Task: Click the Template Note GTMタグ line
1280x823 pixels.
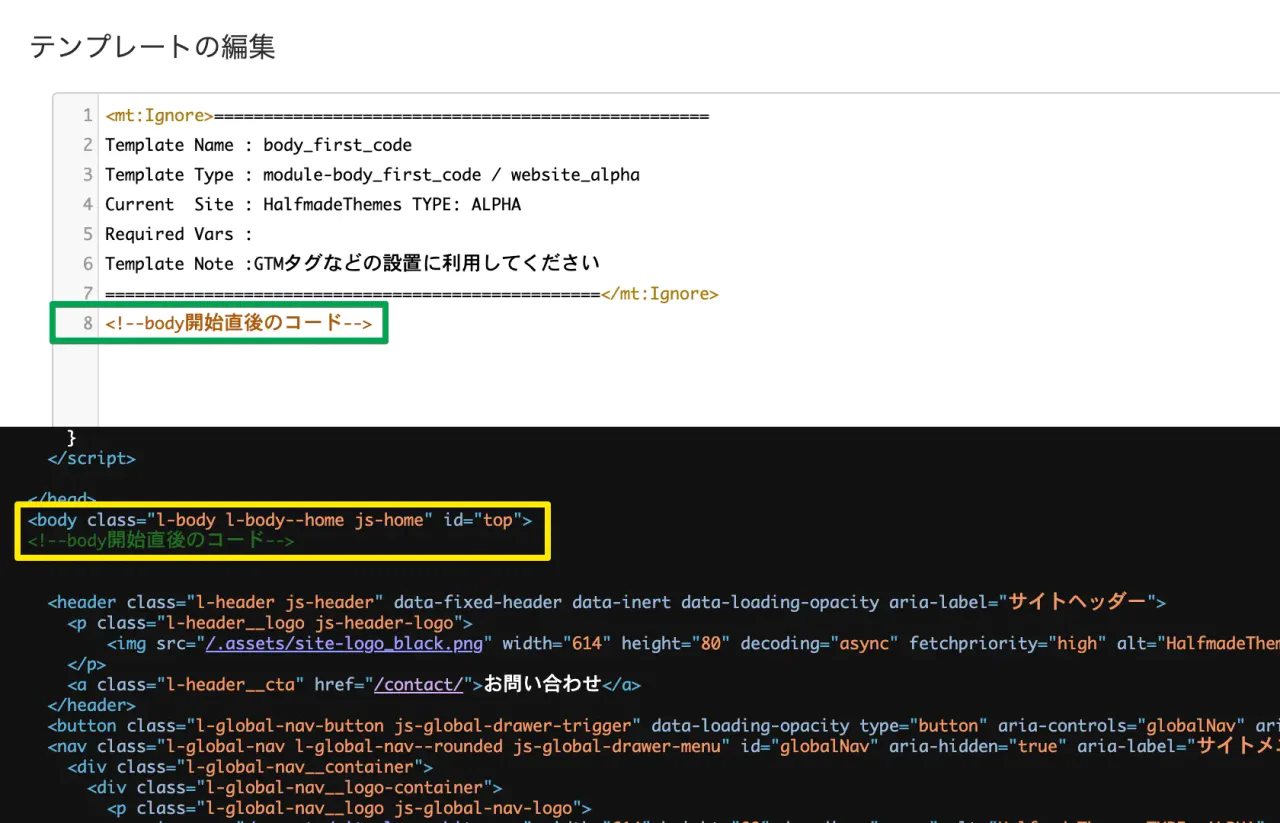Action: [352, 264]
